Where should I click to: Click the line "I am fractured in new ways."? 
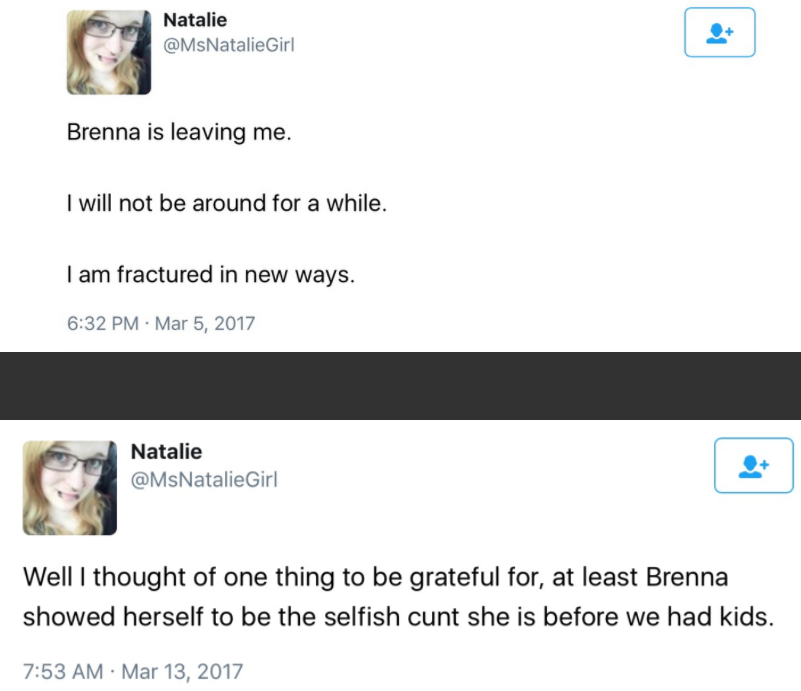click(x=210, y=275)
